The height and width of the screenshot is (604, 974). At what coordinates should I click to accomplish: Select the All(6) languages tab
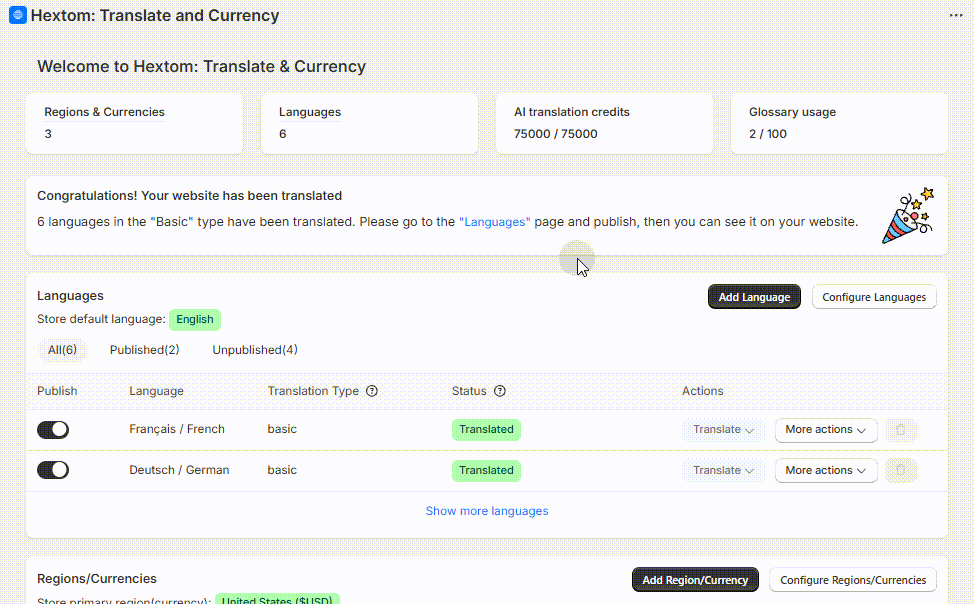click(x=62, y=350)
